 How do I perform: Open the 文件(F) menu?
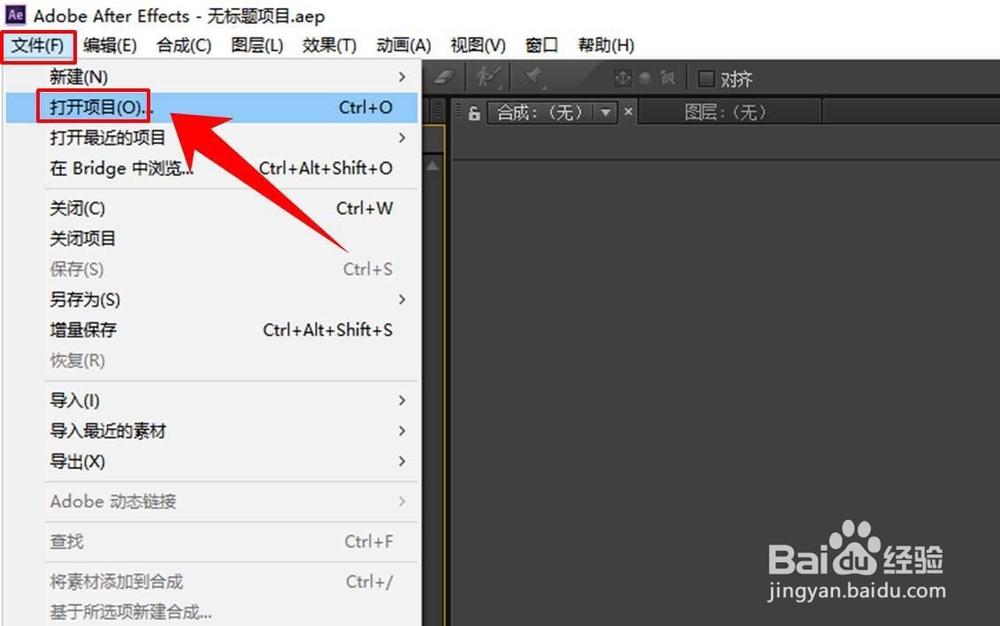(x=38, y=45)
